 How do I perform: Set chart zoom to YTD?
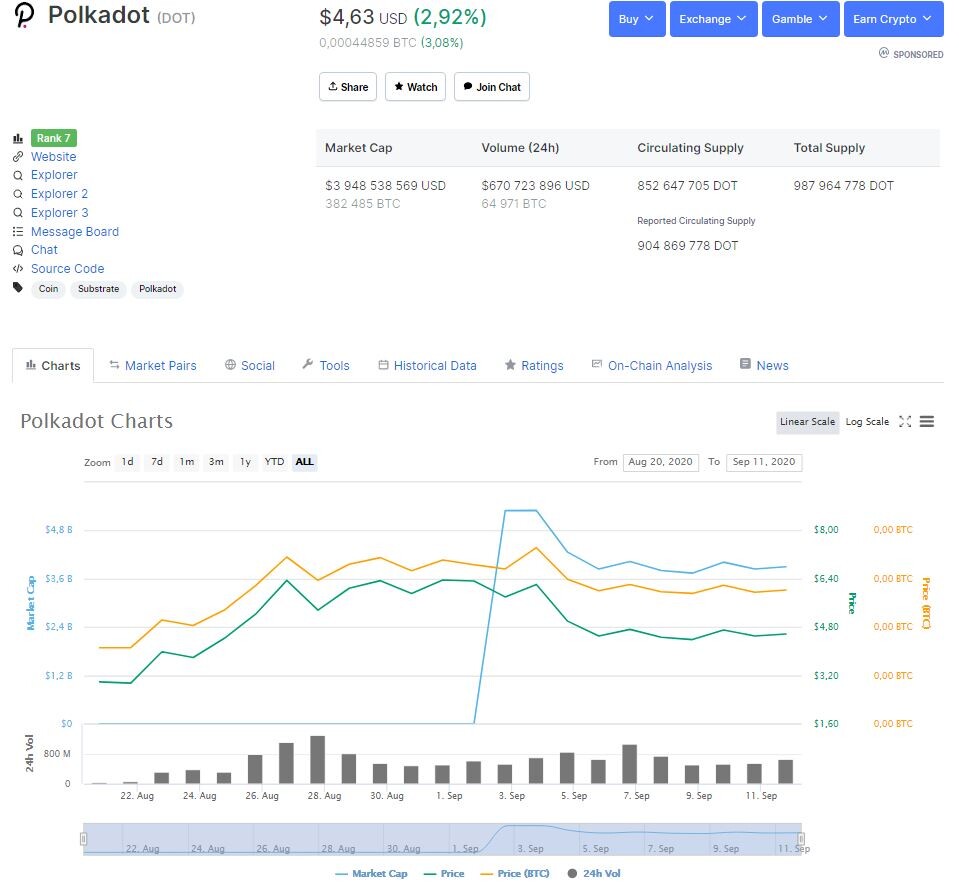tap(274, 462)
